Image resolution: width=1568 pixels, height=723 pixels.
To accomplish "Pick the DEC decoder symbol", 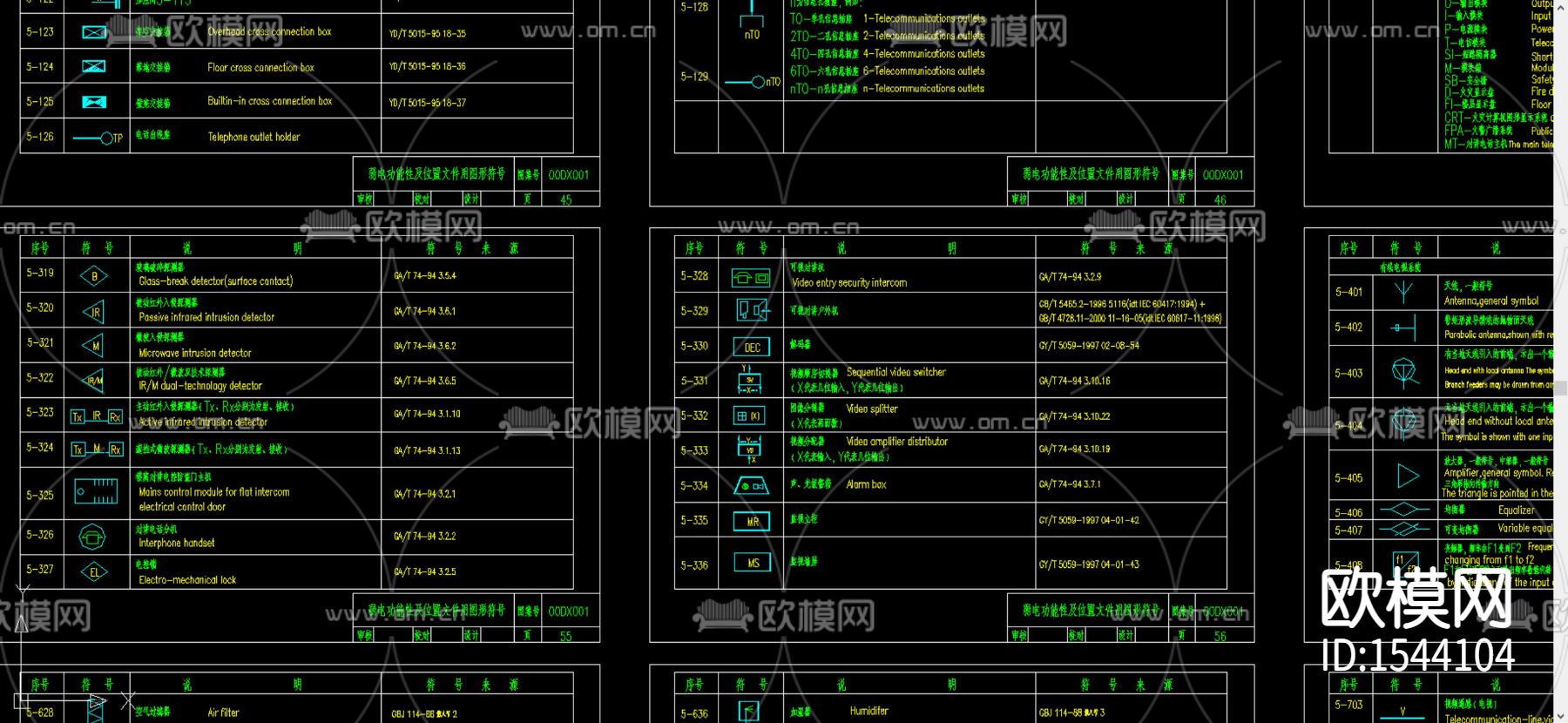I will pyautogui.click(x=752, y=347).
